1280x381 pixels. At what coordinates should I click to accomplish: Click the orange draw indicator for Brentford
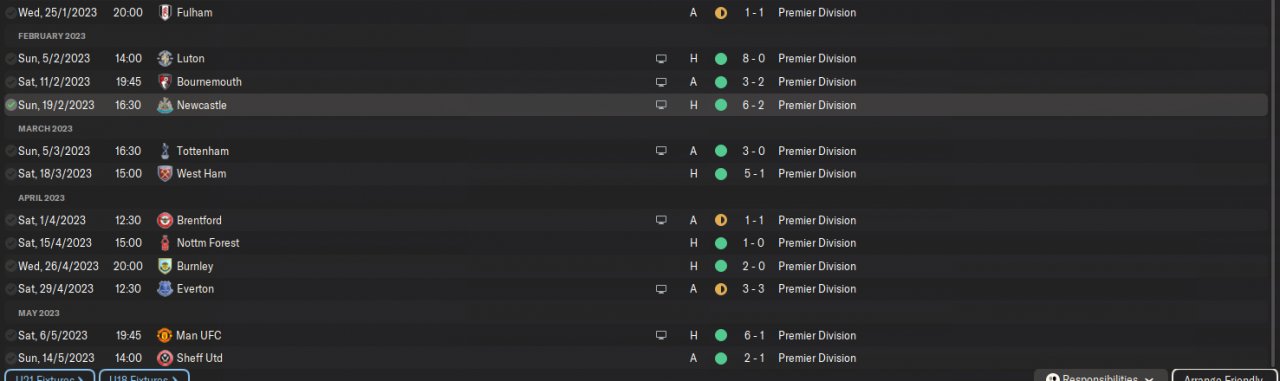[x=721, y=220]
